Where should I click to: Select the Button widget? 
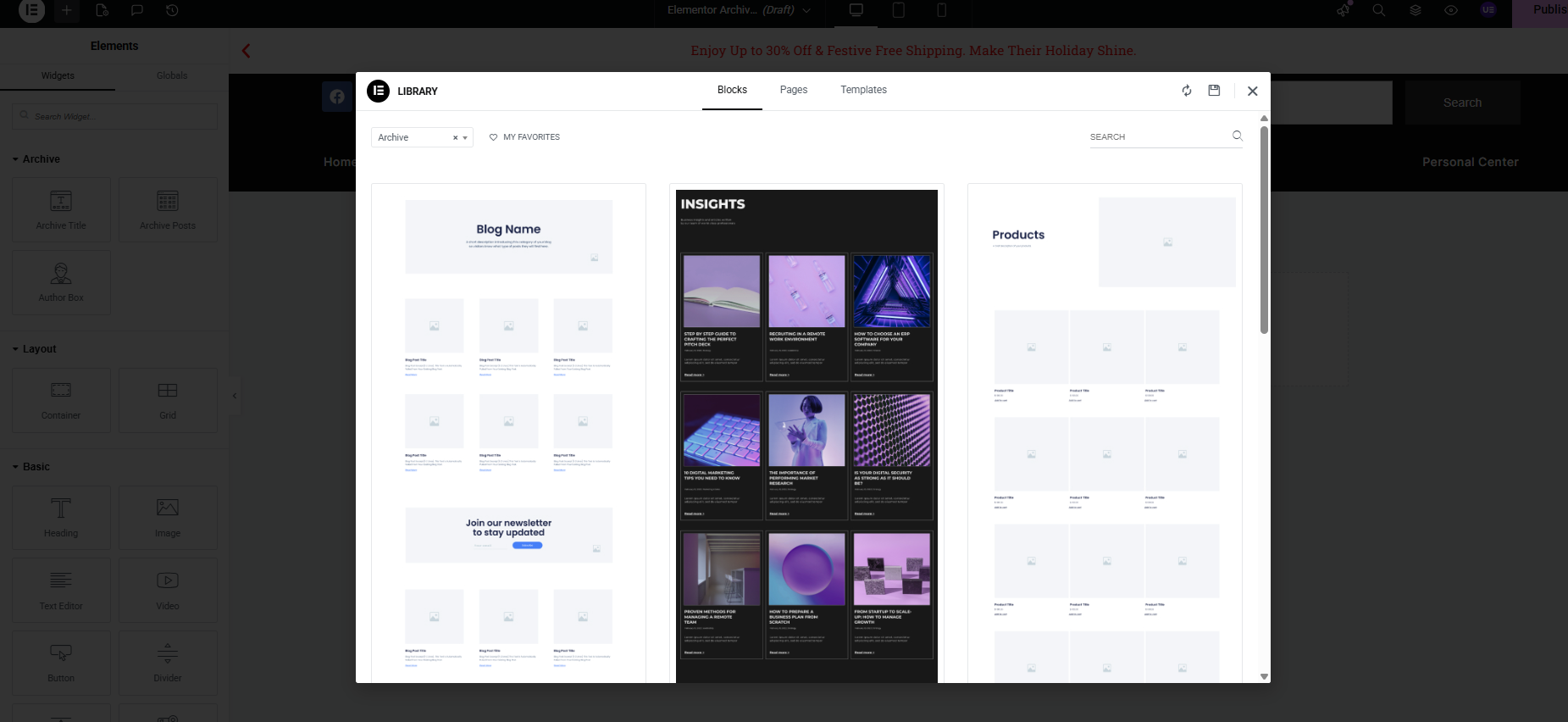[x=61, y=663]
